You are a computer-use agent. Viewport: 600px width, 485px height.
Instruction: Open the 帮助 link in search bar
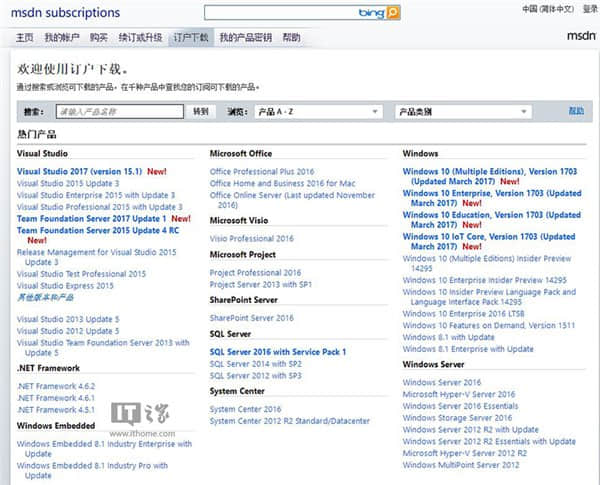tap(576, 111)
